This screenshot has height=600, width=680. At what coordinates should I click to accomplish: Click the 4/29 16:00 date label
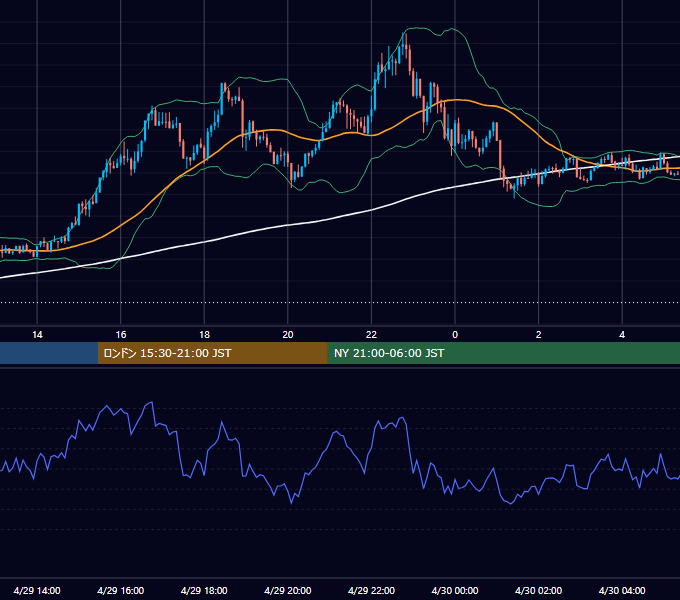click(x=121, y=590)
